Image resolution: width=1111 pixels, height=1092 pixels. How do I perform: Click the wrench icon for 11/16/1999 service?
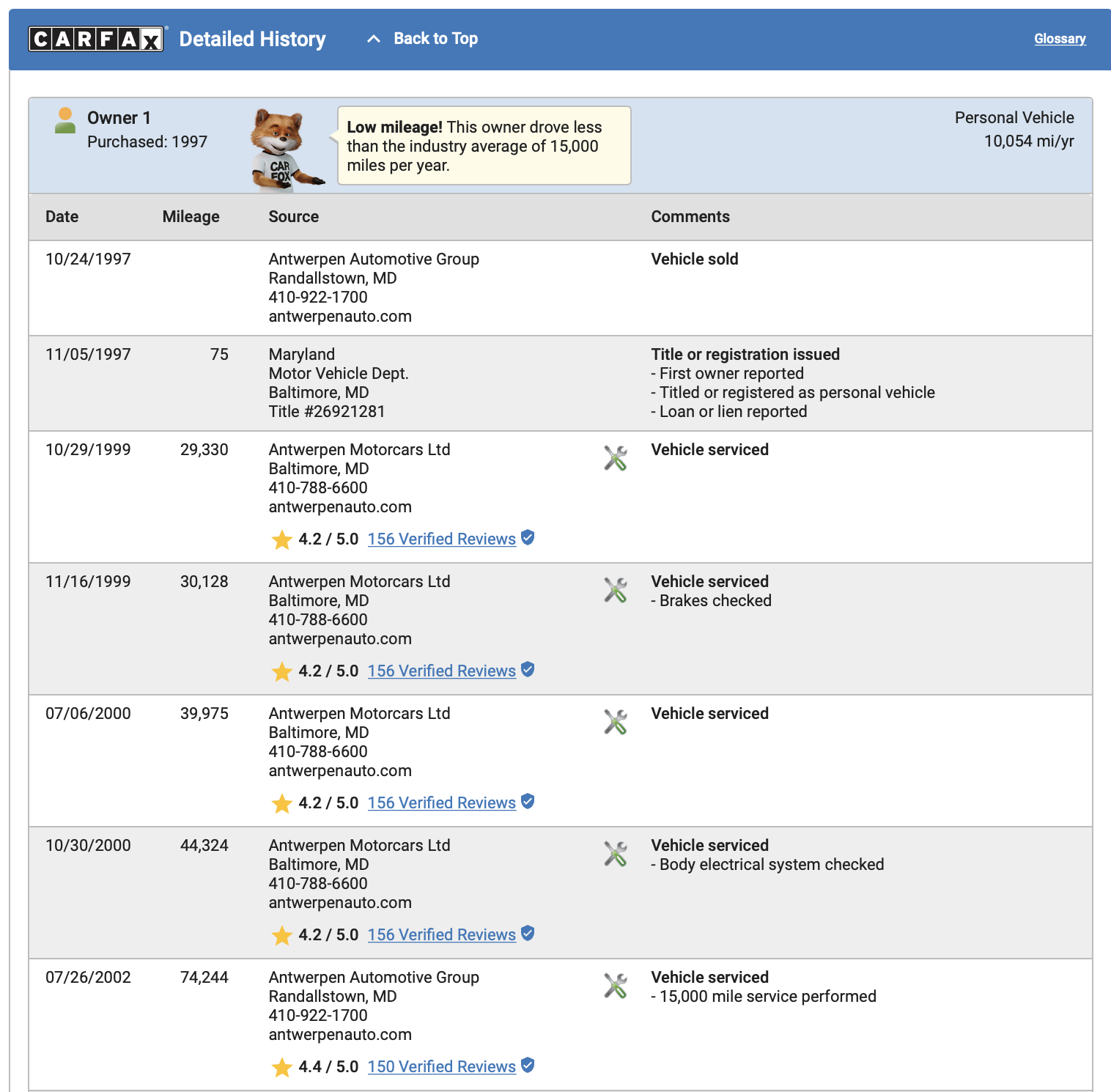click(616, 590)
